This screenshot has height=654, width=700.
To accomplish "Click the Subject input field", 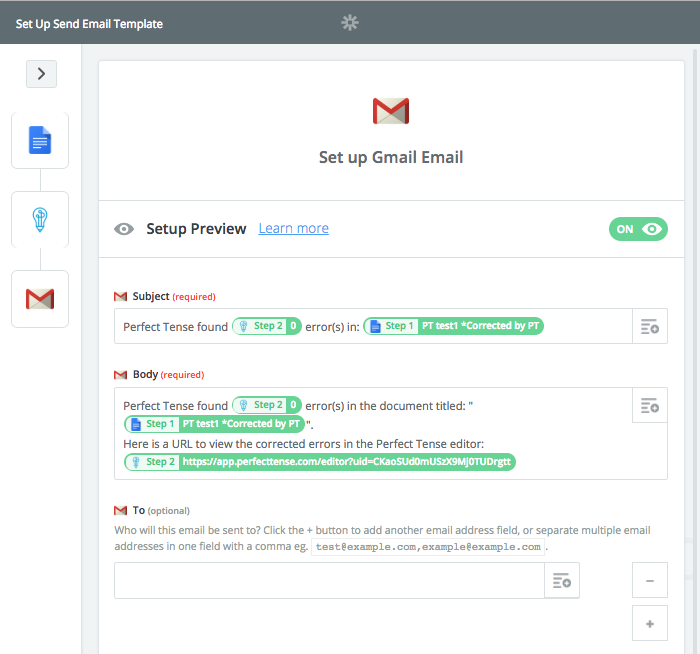I will 373,326.
